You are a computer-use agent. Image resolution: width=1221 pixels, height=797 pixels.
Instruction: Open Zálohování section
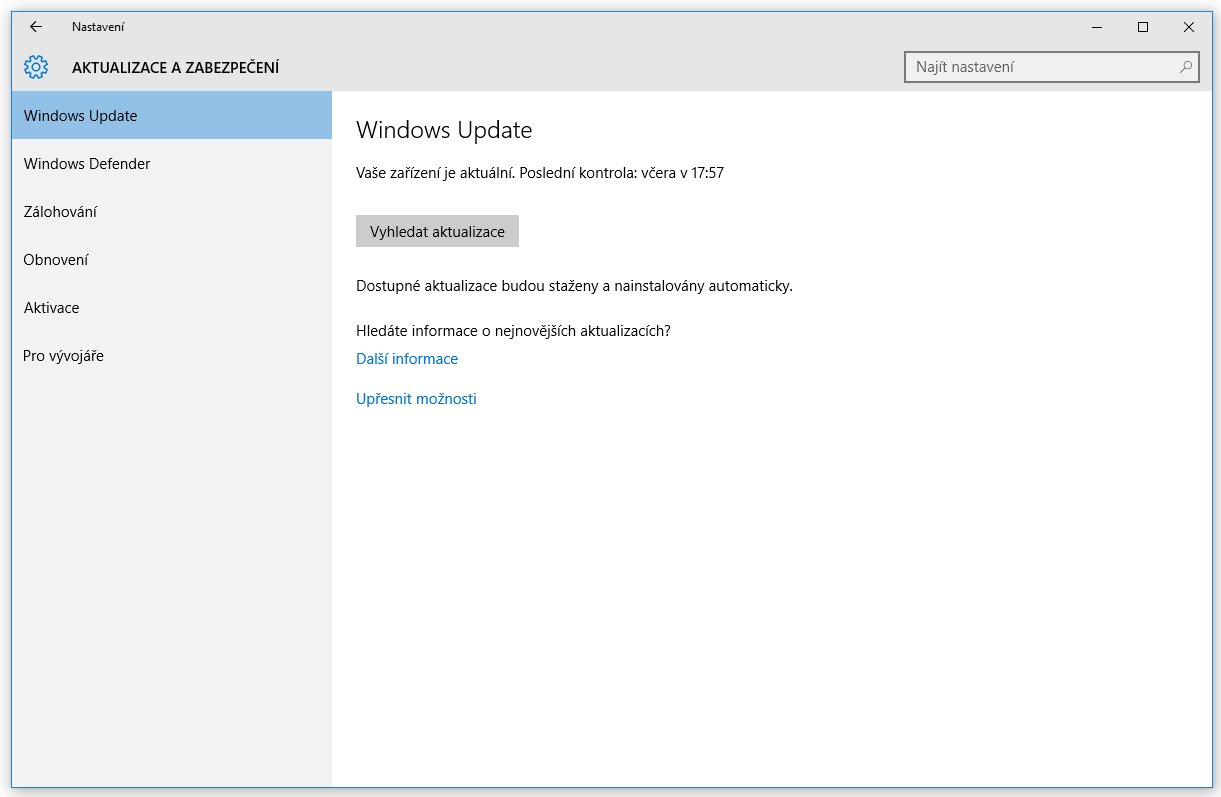pos(172,211)
